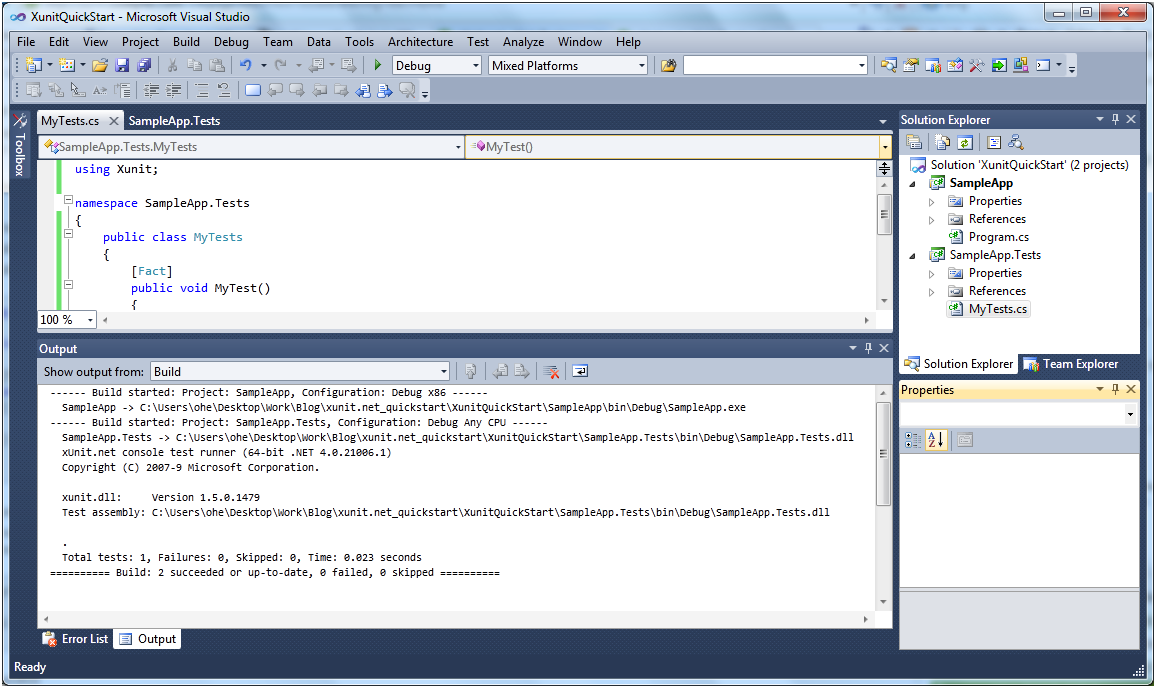Expand Properties under SampleApp project
1156x688 pixels.
[931, 202]
